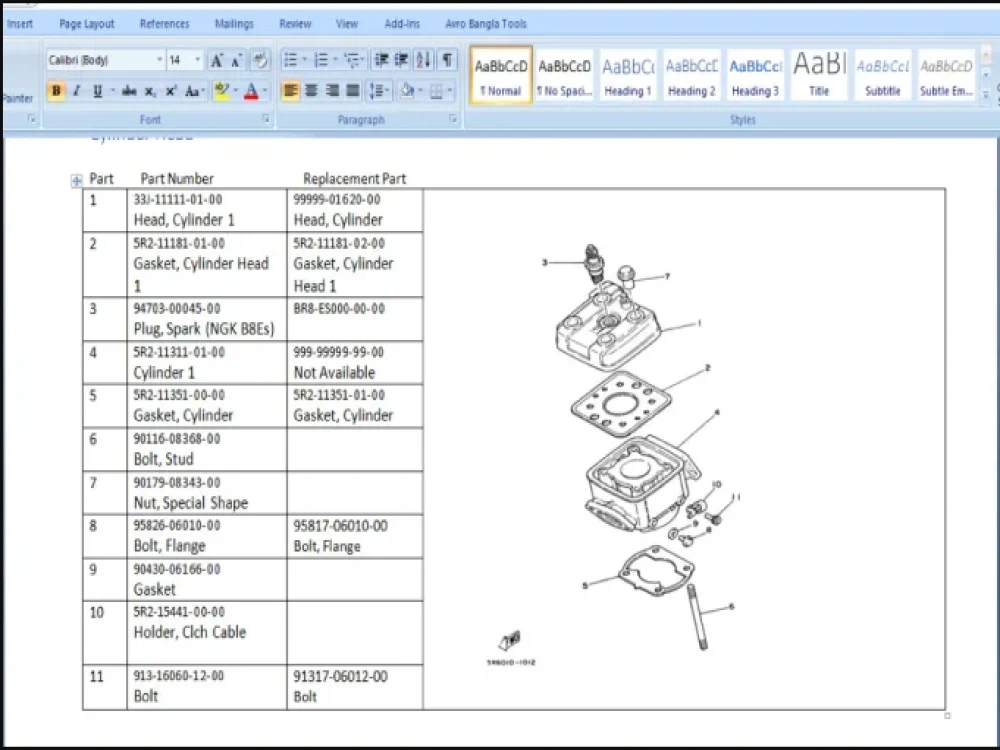This screenshot has width=1000, height=750.
Task: Click the table resize handle
Action: point(947,716)
